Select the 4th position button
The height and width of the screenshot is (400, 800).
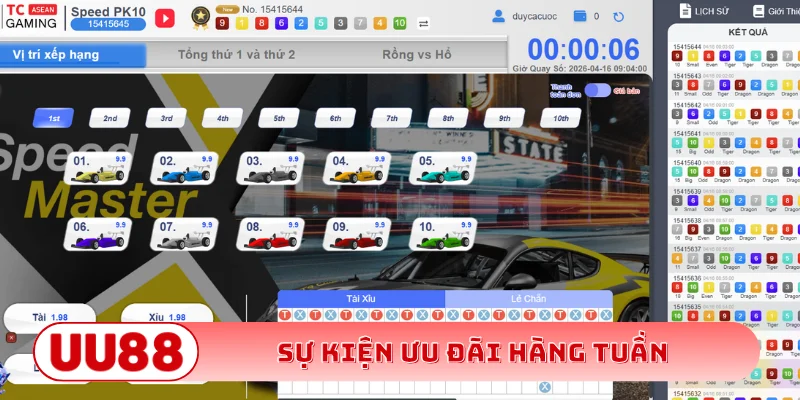click(x=222, y=118)
